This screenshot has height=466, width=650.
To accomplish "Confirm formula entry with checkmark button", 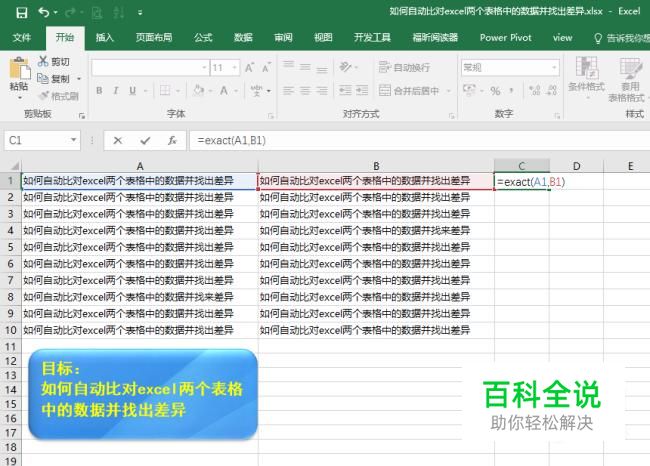I will pyautogui.click(x=145, y=141).
